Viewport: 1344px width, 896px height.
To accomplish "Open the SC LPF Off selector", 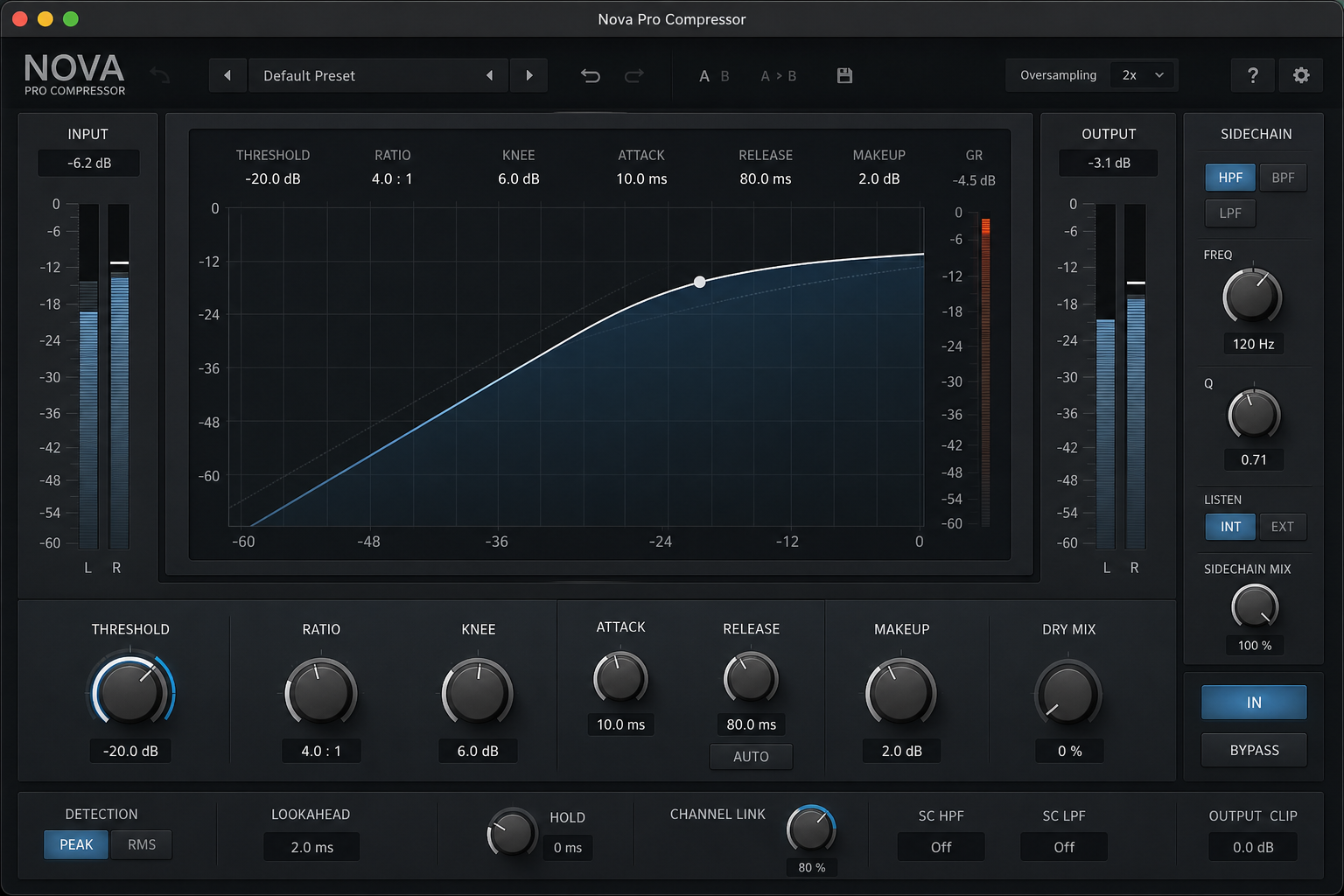I will [1064, 847].
